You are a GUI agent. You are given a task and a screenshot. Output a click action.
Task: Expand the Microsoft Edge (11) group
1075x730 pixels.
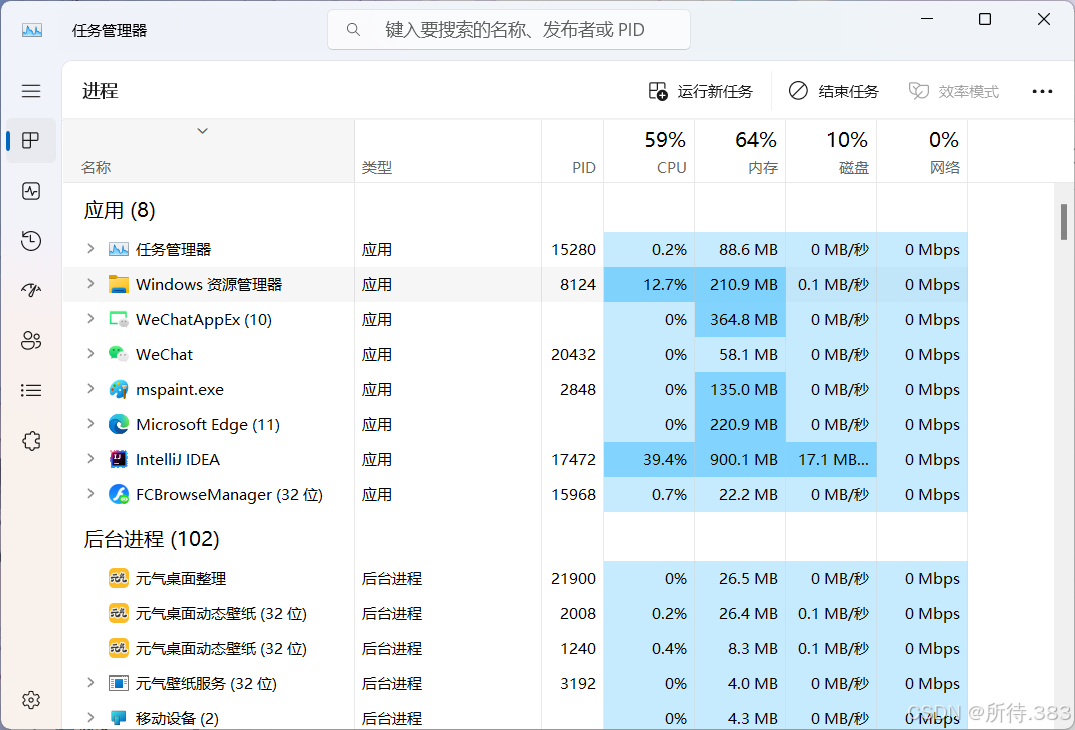[x=90, y=424]
